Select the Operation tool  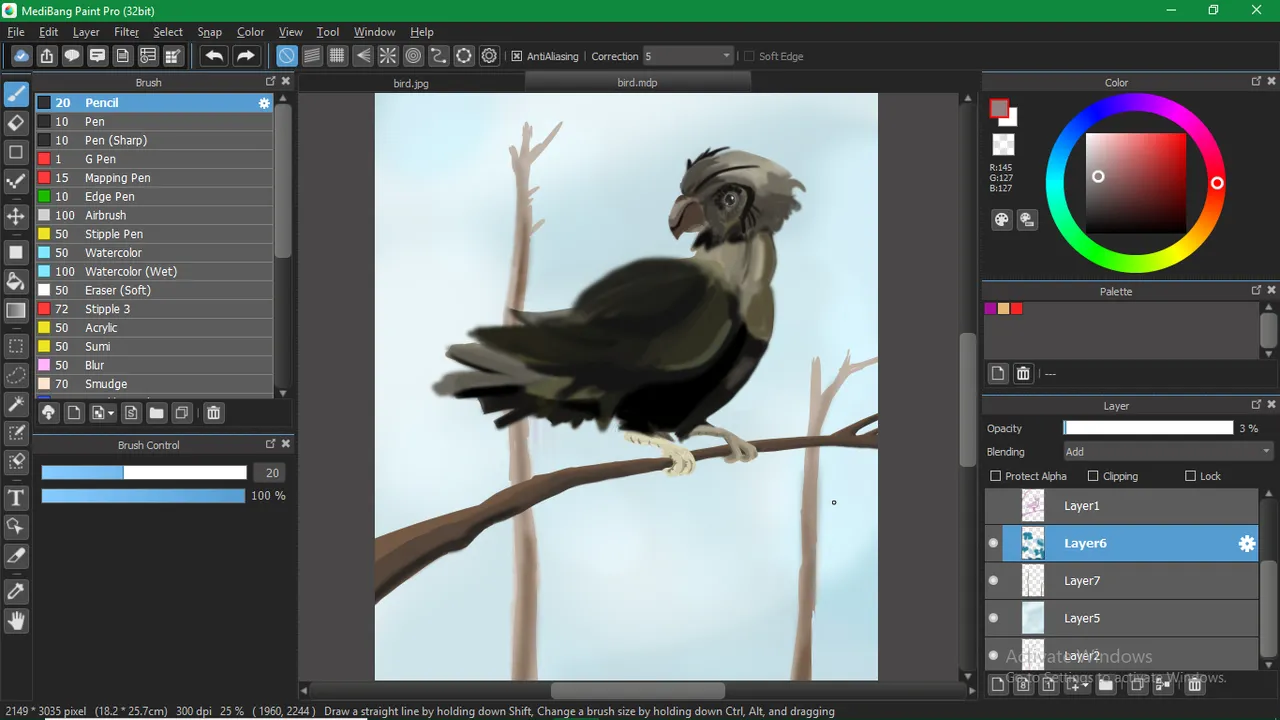coord(16,526)
